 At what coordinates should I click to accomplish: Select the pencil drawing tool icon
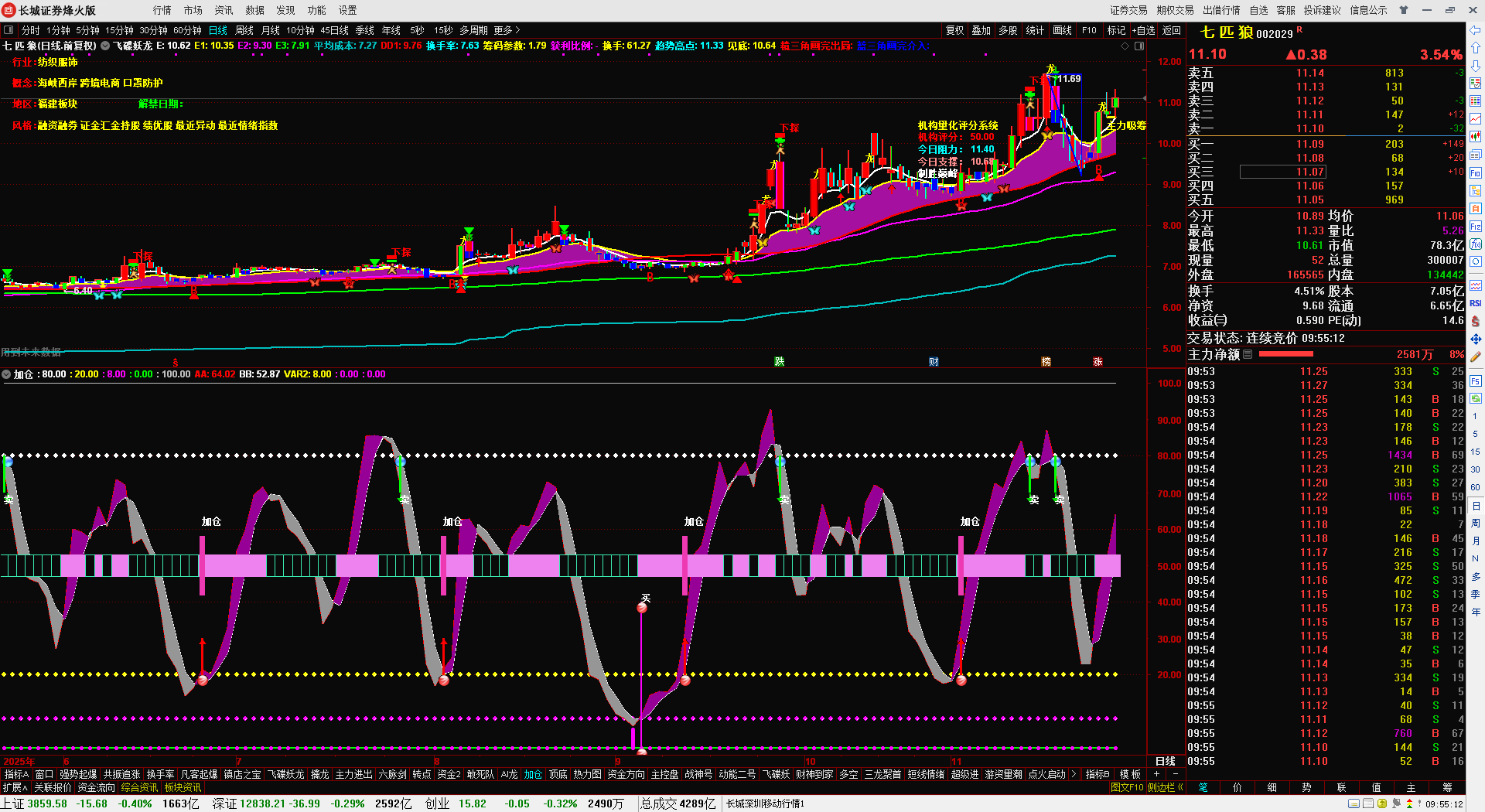tap(1476, 357)
